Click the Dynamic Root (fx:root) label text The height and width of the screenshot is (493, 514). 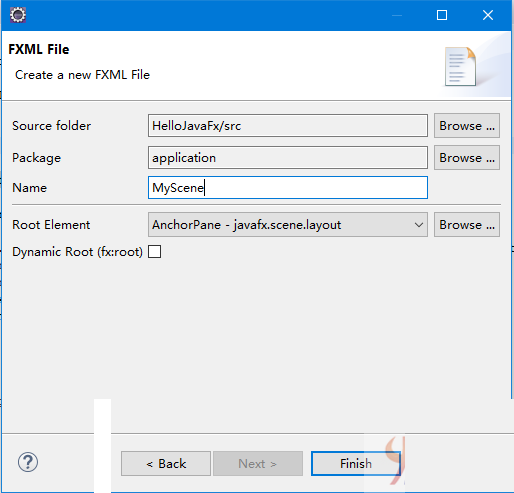pyautogui.click(x=77, y=252)
